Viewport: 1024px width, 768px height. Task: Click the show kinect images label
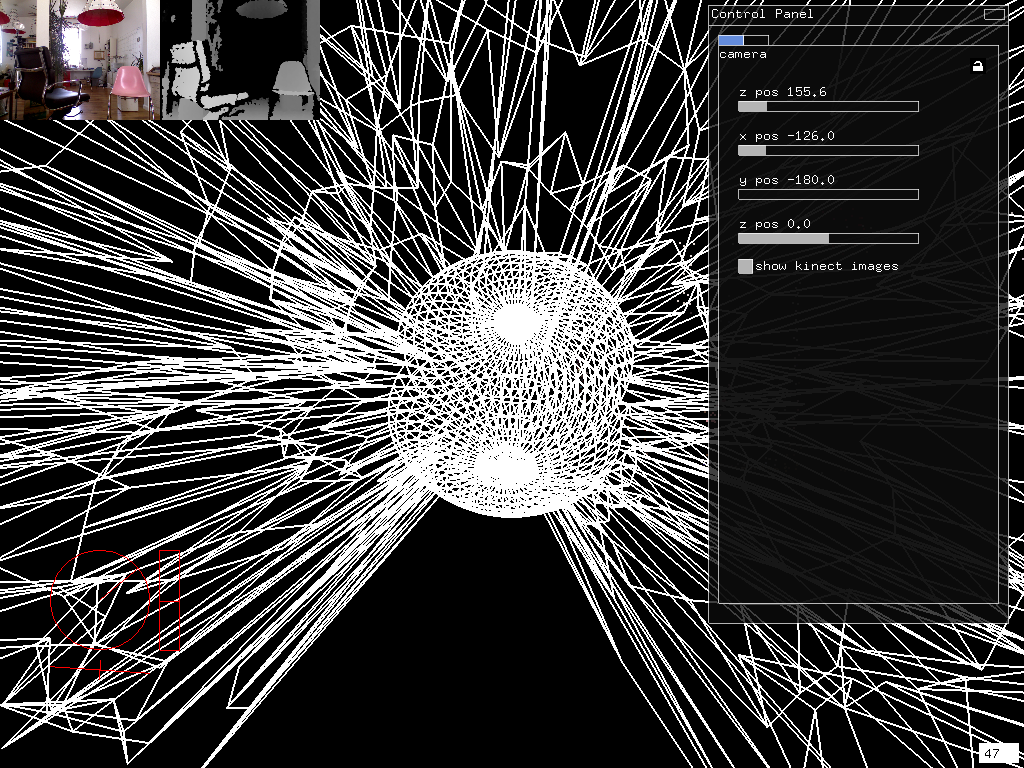[827, 266]
